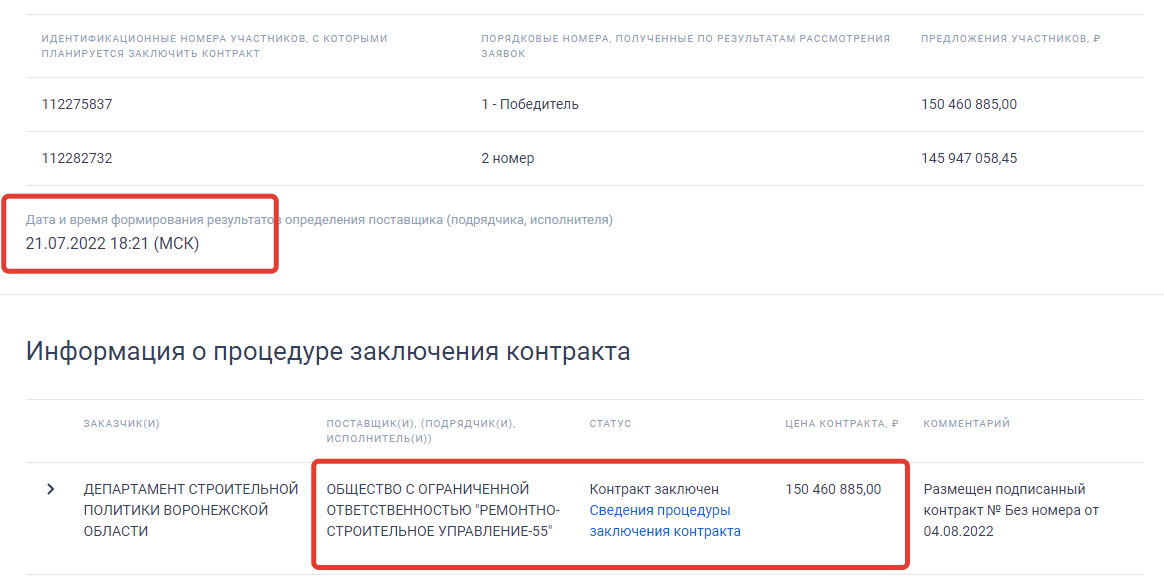This screenshot has width=1164, height=586.
Task: Click the participant offer 145 947 058,45
Action: click(x=968, y=158)
